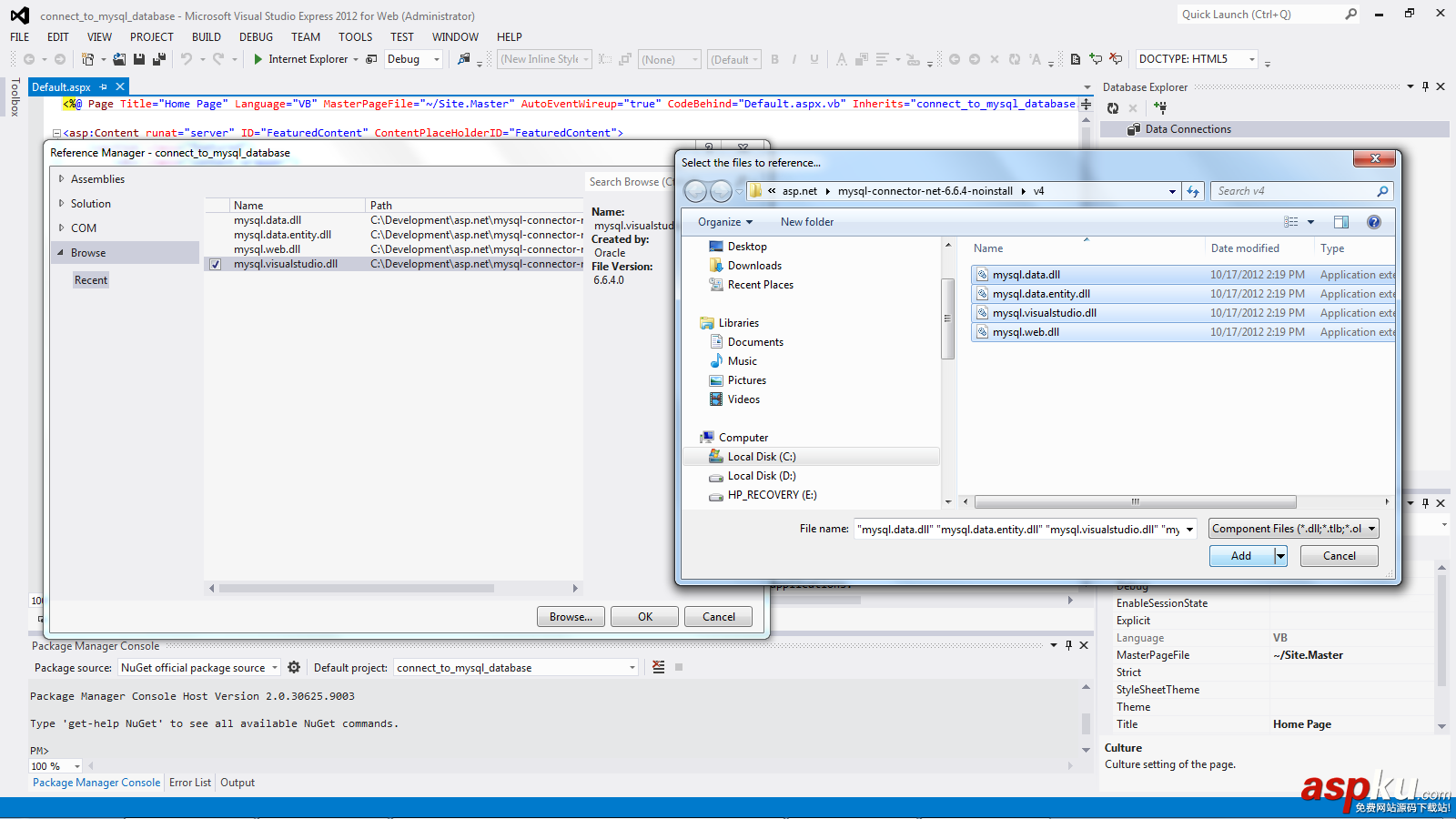Click the Connect to Database icon

pos(1160,108)
